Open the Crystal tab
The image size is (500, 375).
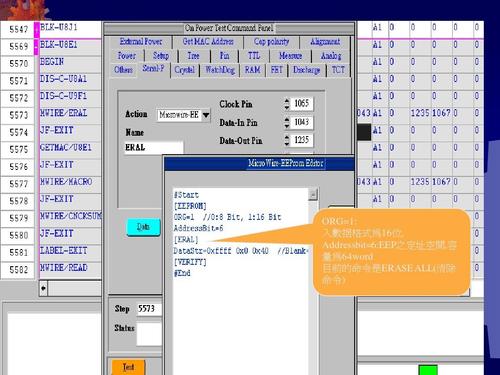[184, 70]
